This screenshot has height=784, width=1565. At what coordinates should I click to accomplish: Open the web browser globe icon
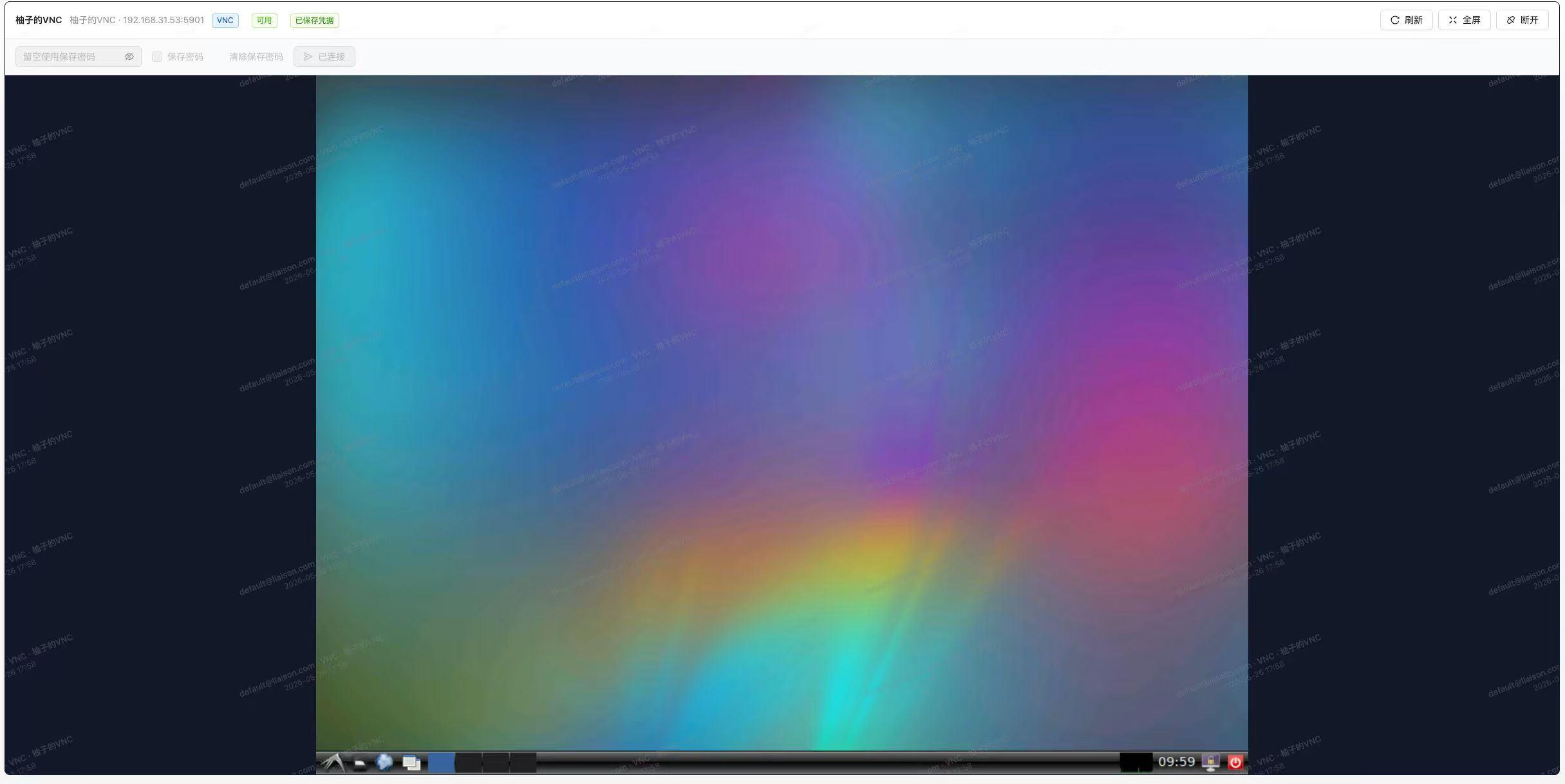click(384, 763)
